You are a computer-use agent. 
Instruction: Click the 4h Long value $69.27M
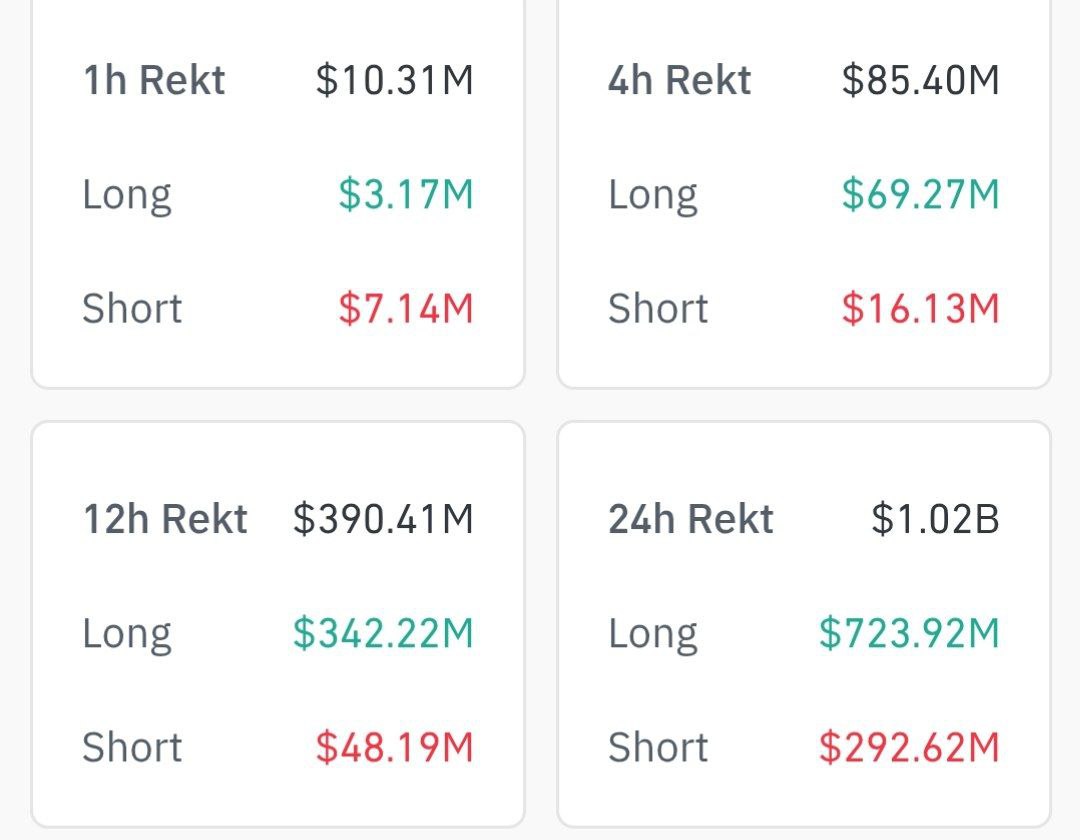(920, 194)
